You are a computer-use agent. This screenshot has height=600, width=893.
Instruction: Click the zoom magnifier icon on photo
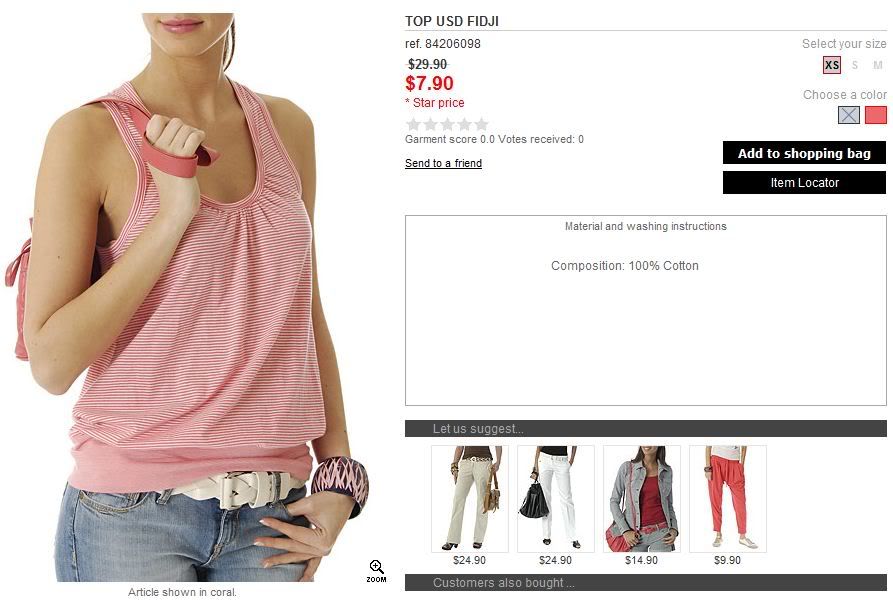[376, 570]
